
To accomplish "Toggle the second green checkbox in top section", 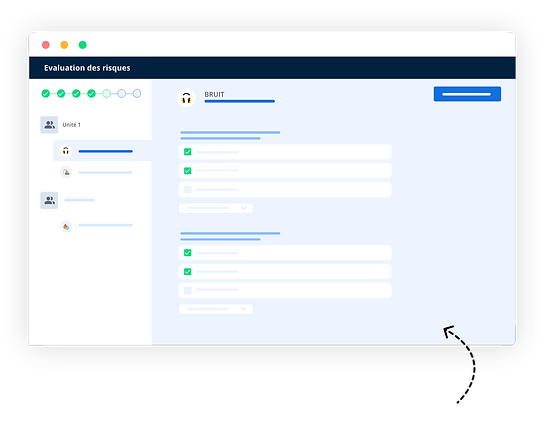I will (x=188, y=171).
